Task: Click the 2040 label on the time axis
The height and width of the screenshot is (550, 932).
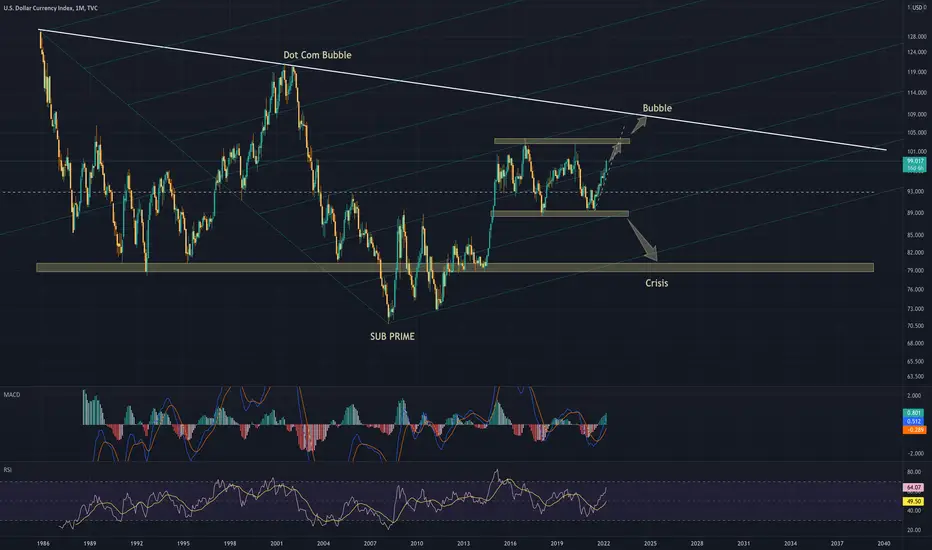Action: click(884, 543)
